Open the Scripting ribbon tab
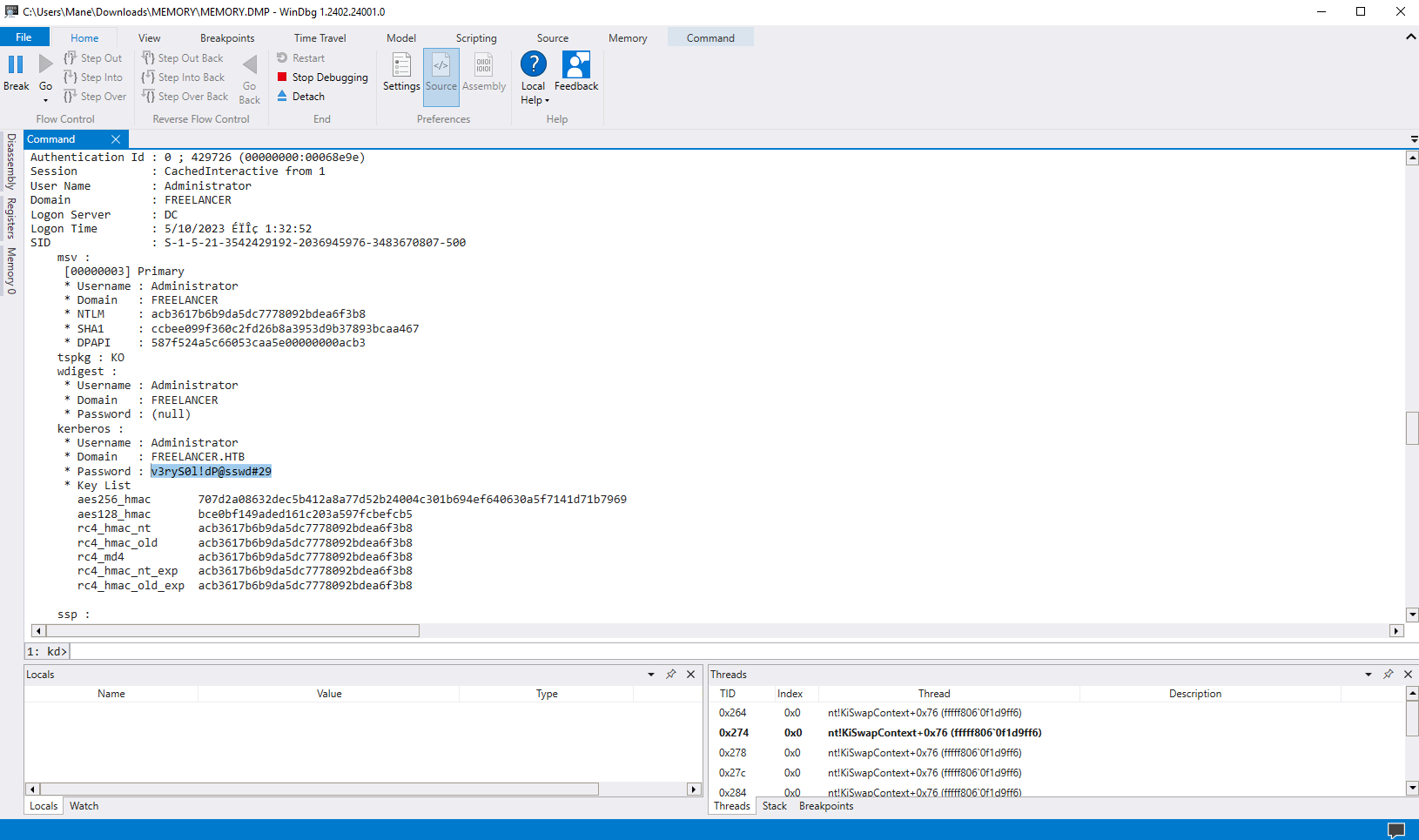Screen dimensions: 1419x840 tap(476, 38)
